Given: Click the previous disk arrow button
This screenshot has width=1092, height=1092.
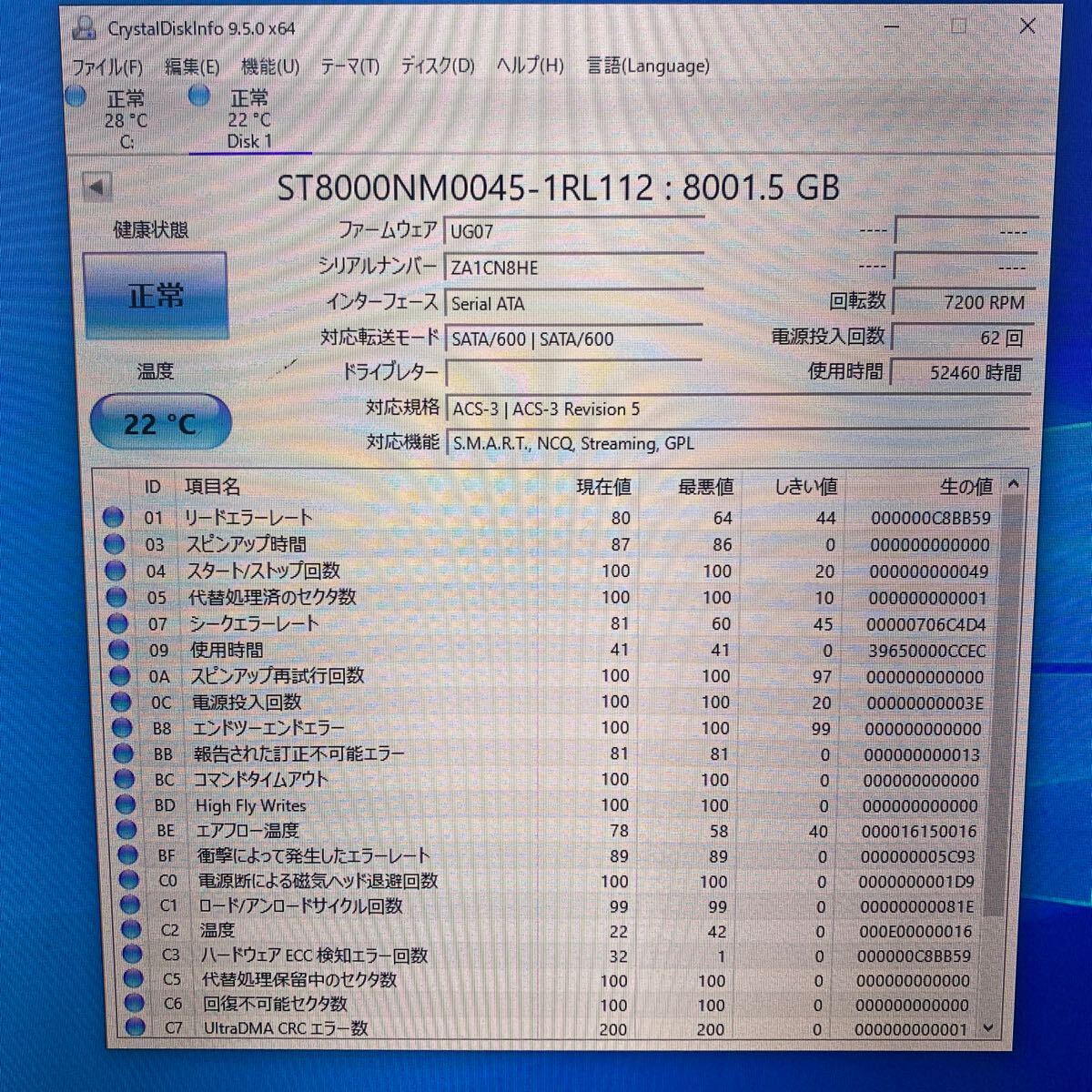Looking at the screenshot, I should point(96,187).
